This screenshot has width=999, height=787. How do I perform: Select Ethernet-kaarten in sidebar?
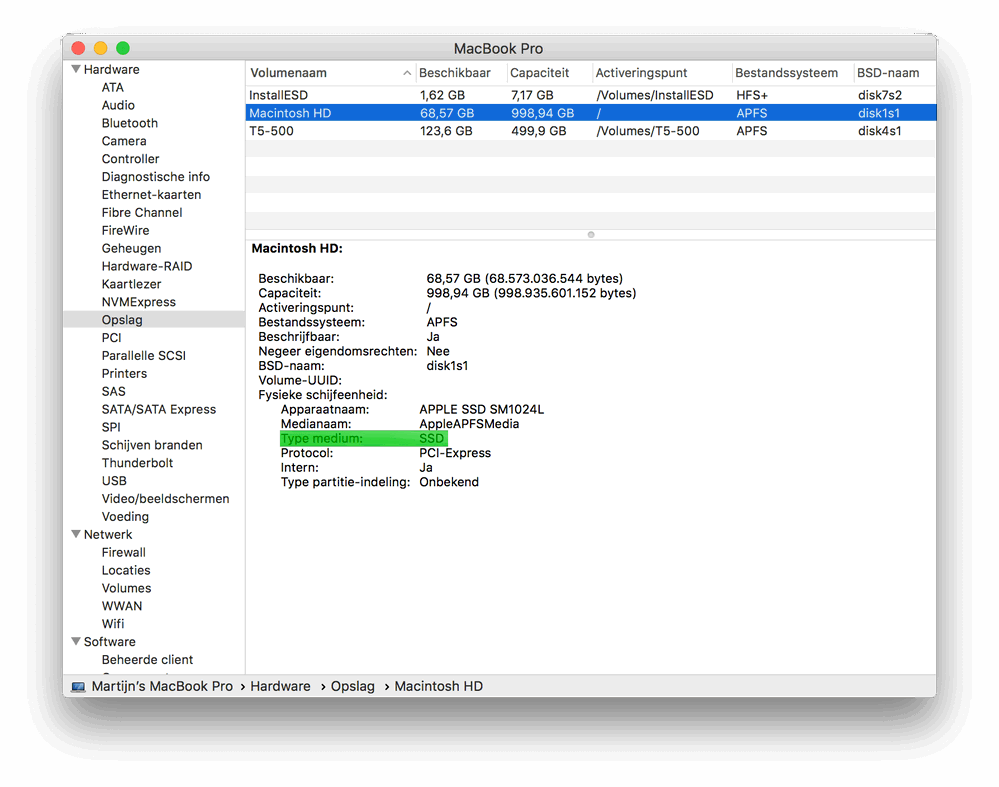(151, 194)
